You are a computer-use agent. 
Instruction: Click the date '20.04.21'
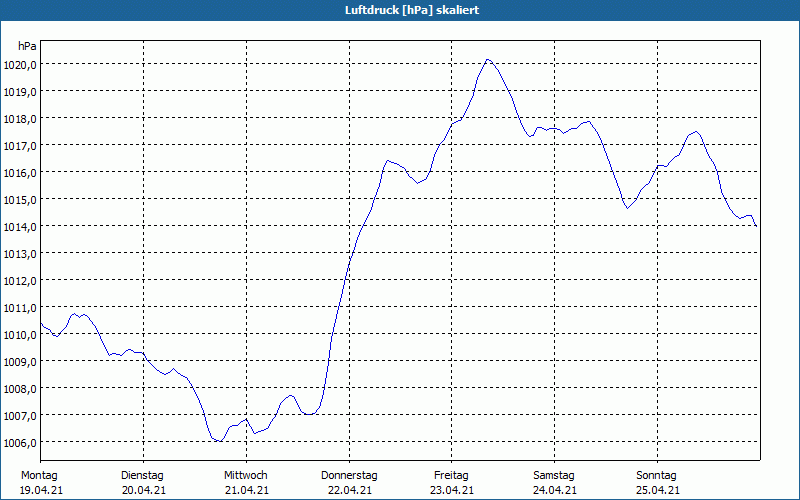coord(144,491)
